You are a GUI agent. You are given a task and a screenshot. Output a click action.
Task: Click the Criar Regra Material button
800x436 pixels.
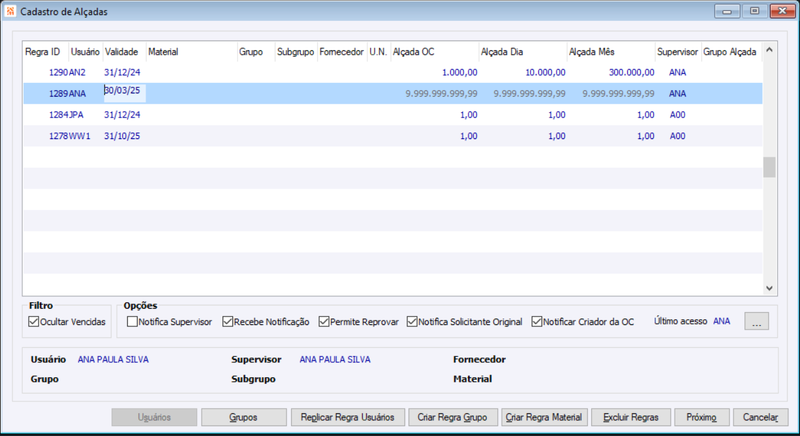coord(544,417)
